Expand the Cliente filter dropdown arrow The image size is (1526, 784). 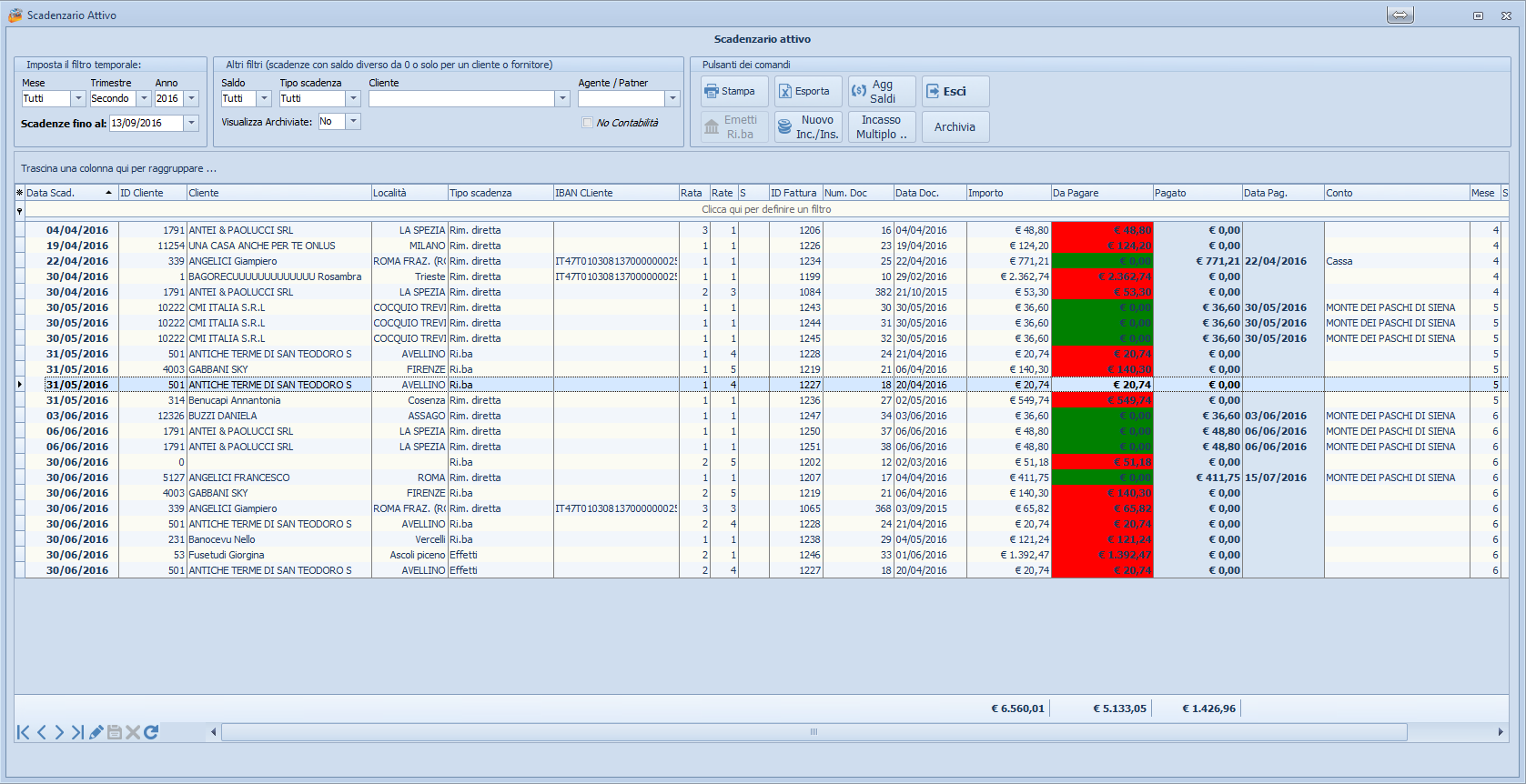[562, 98]
